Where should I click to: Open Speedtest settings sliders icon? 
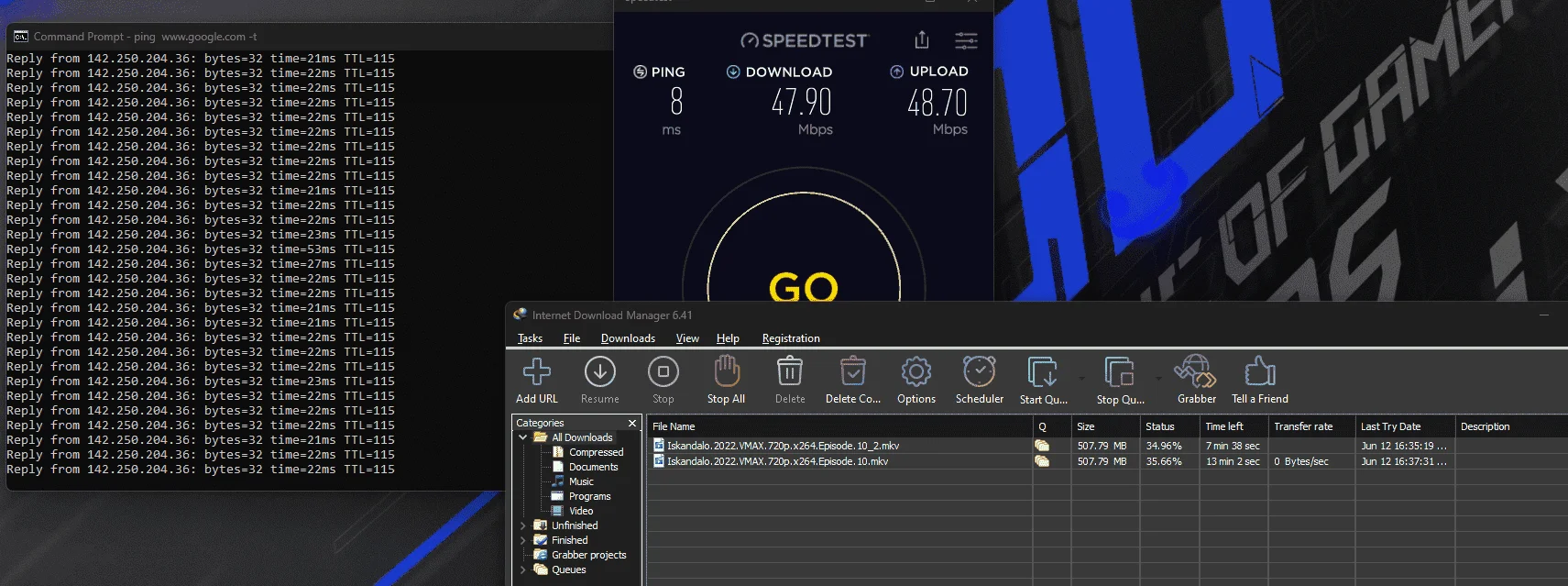point(966,40)
